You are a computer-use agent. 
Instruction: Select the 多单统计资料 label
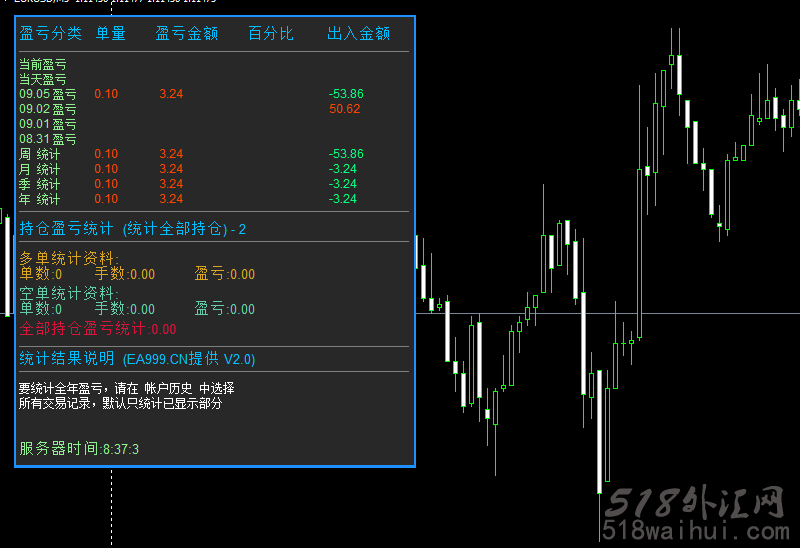(x=68, y=259)
